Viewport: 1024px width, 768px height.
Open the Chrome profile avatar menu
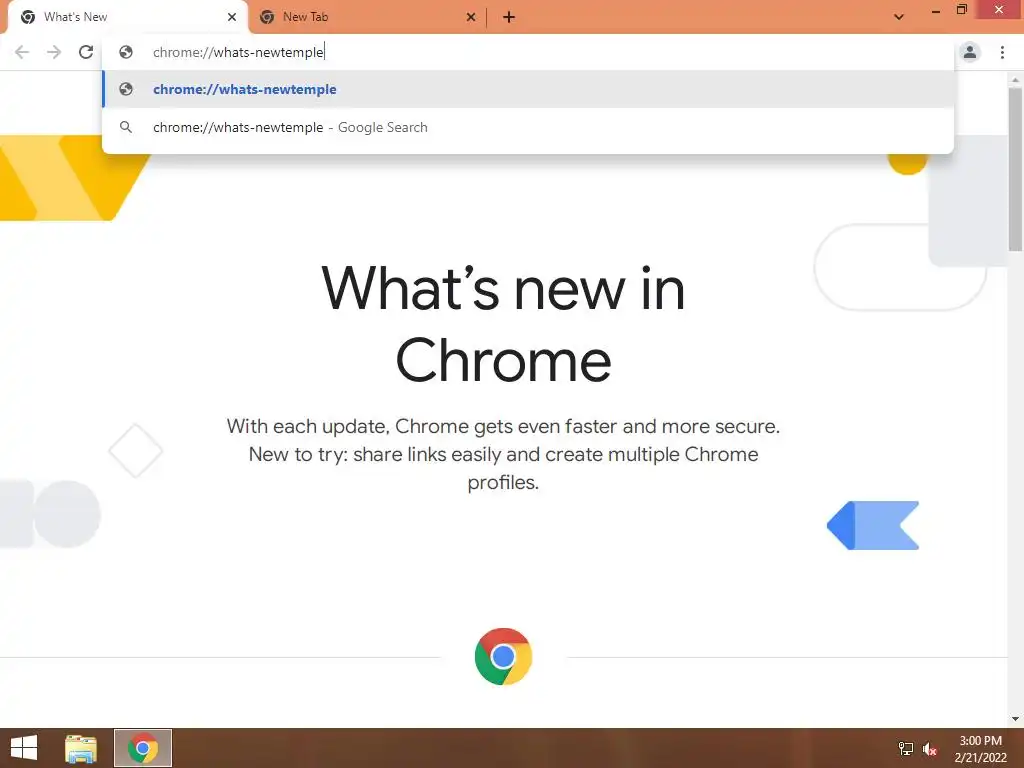click(970, 52)
